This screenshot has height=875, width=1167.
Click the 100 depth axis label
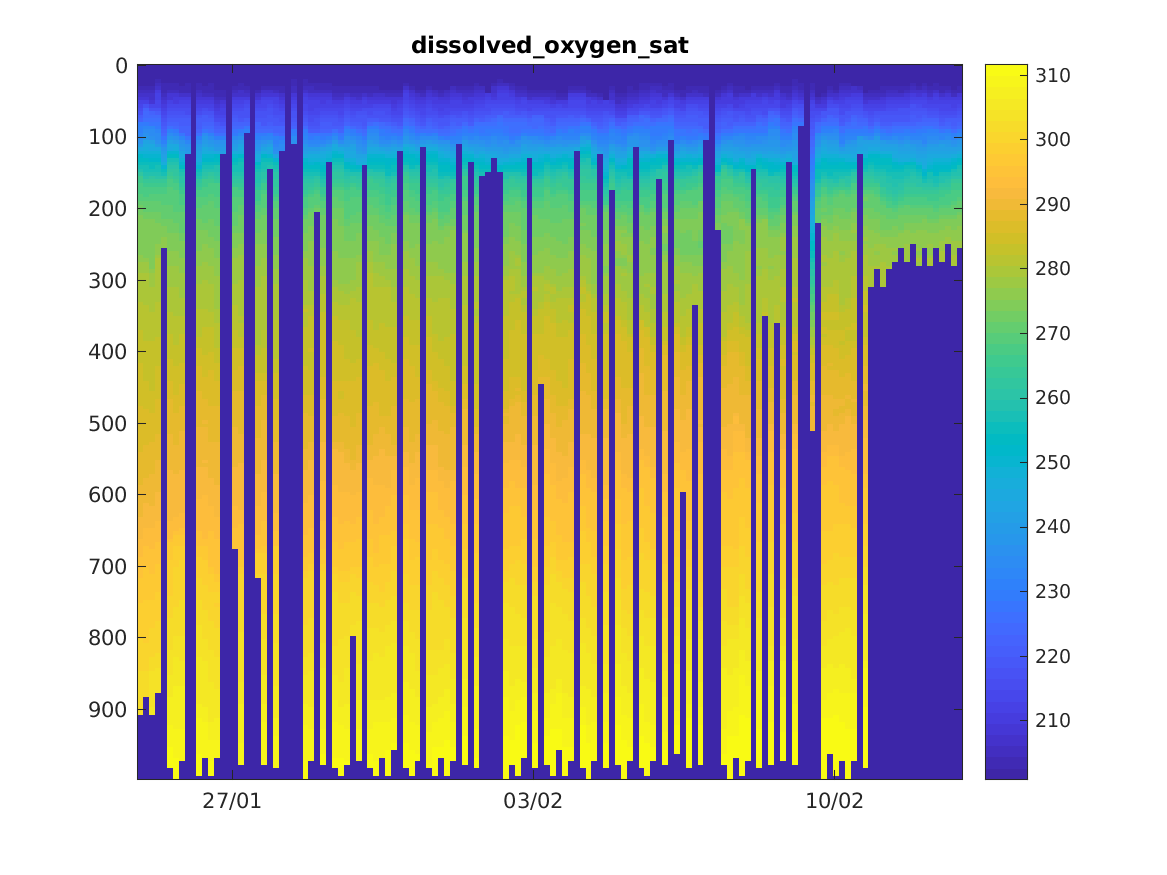pos(108,137)
